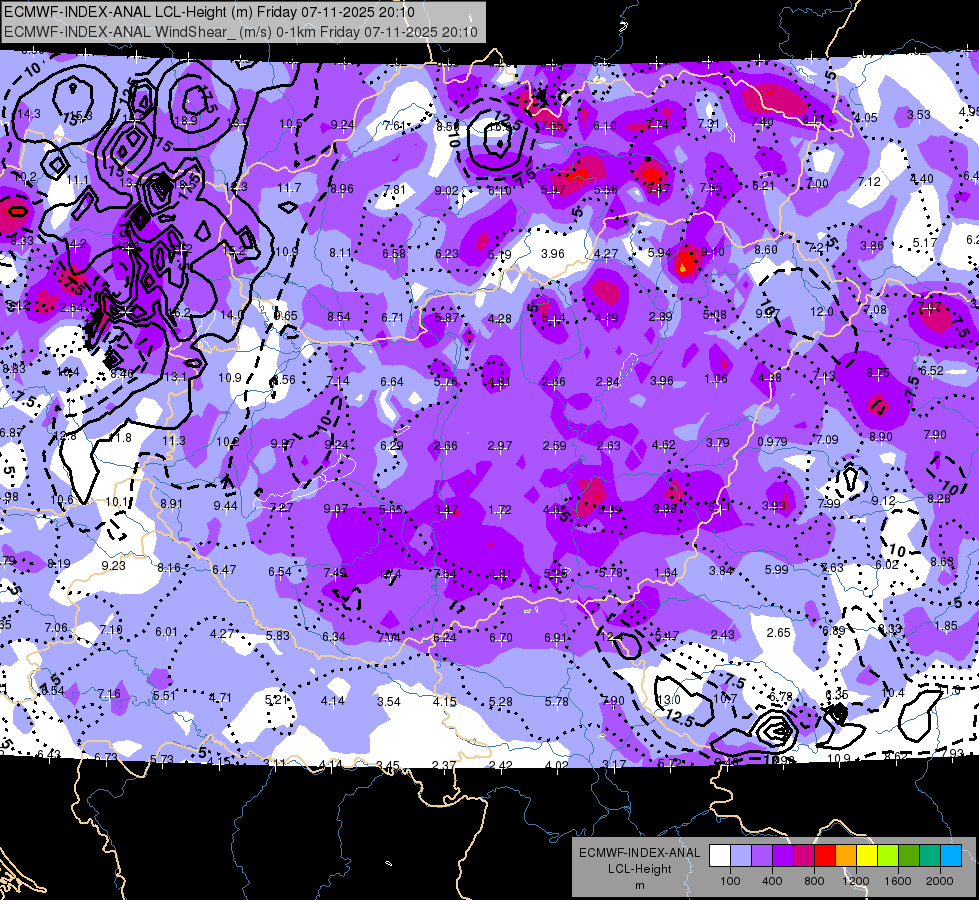Click the teal legend swatch
The width and height of the screenshot is (979, 900).
930,855
